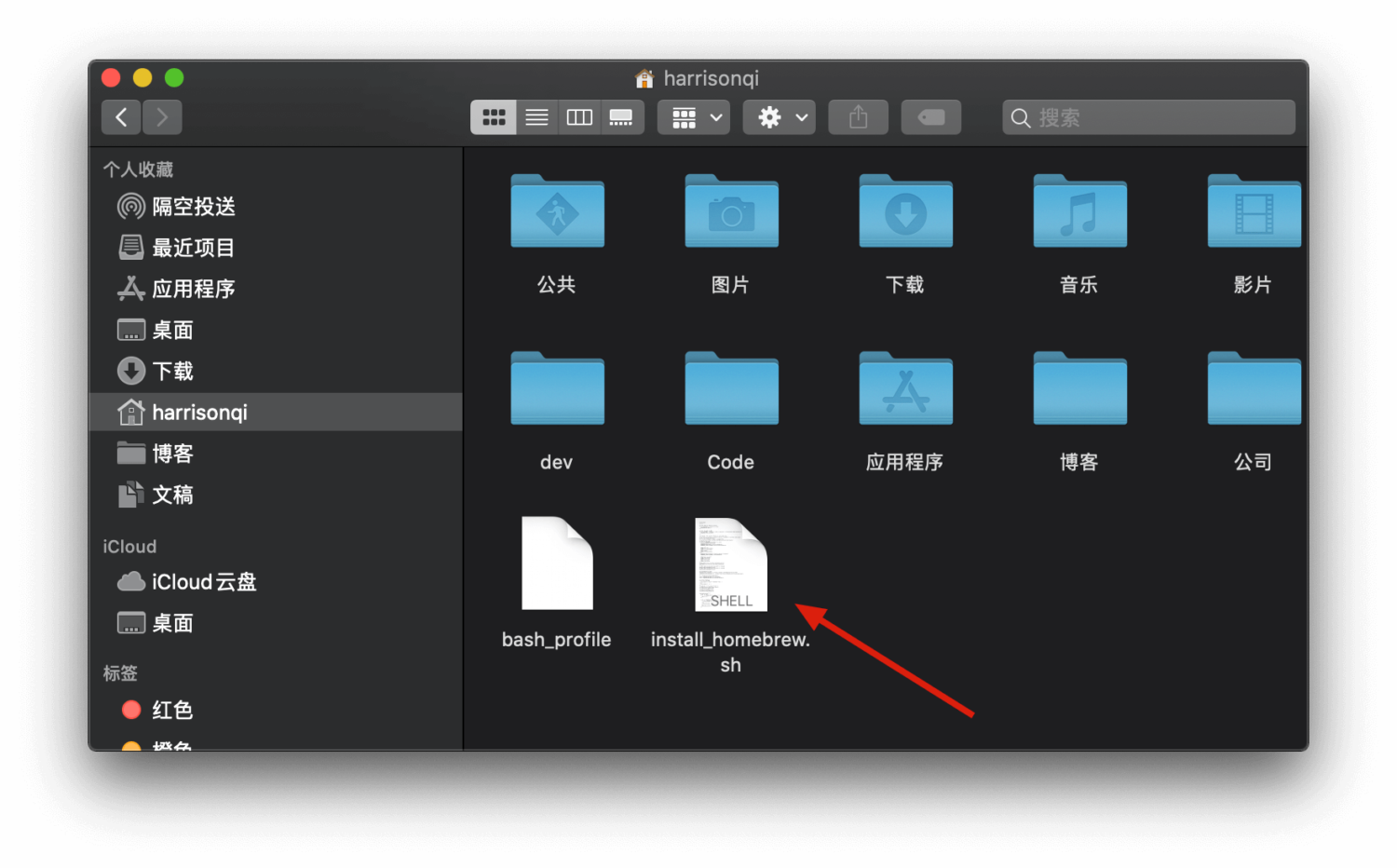Click the share toolbar icon
1397x868 pixels.
tap(858, 117)
